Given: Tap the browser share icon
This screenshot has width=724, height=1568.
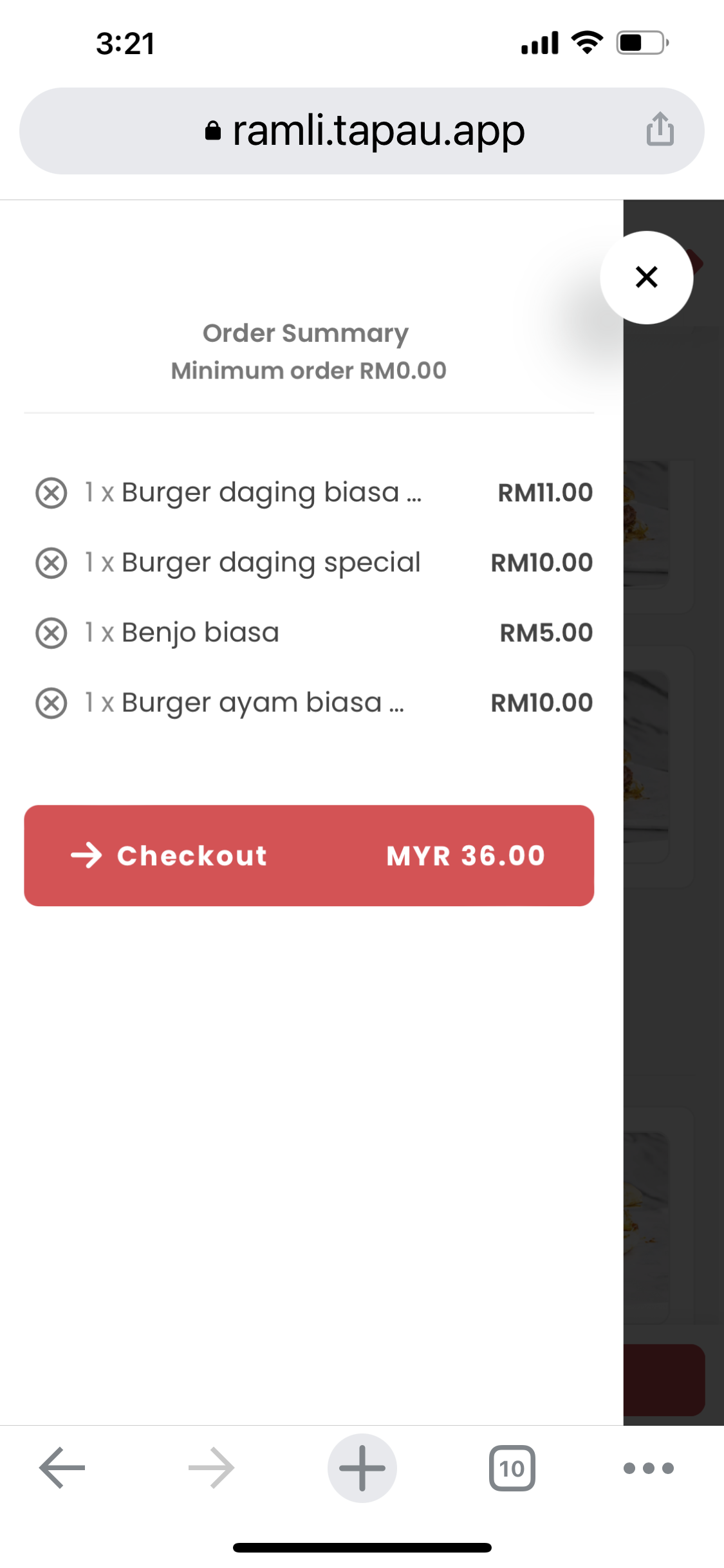Looking at the screenshot, I should pos(660,129).
